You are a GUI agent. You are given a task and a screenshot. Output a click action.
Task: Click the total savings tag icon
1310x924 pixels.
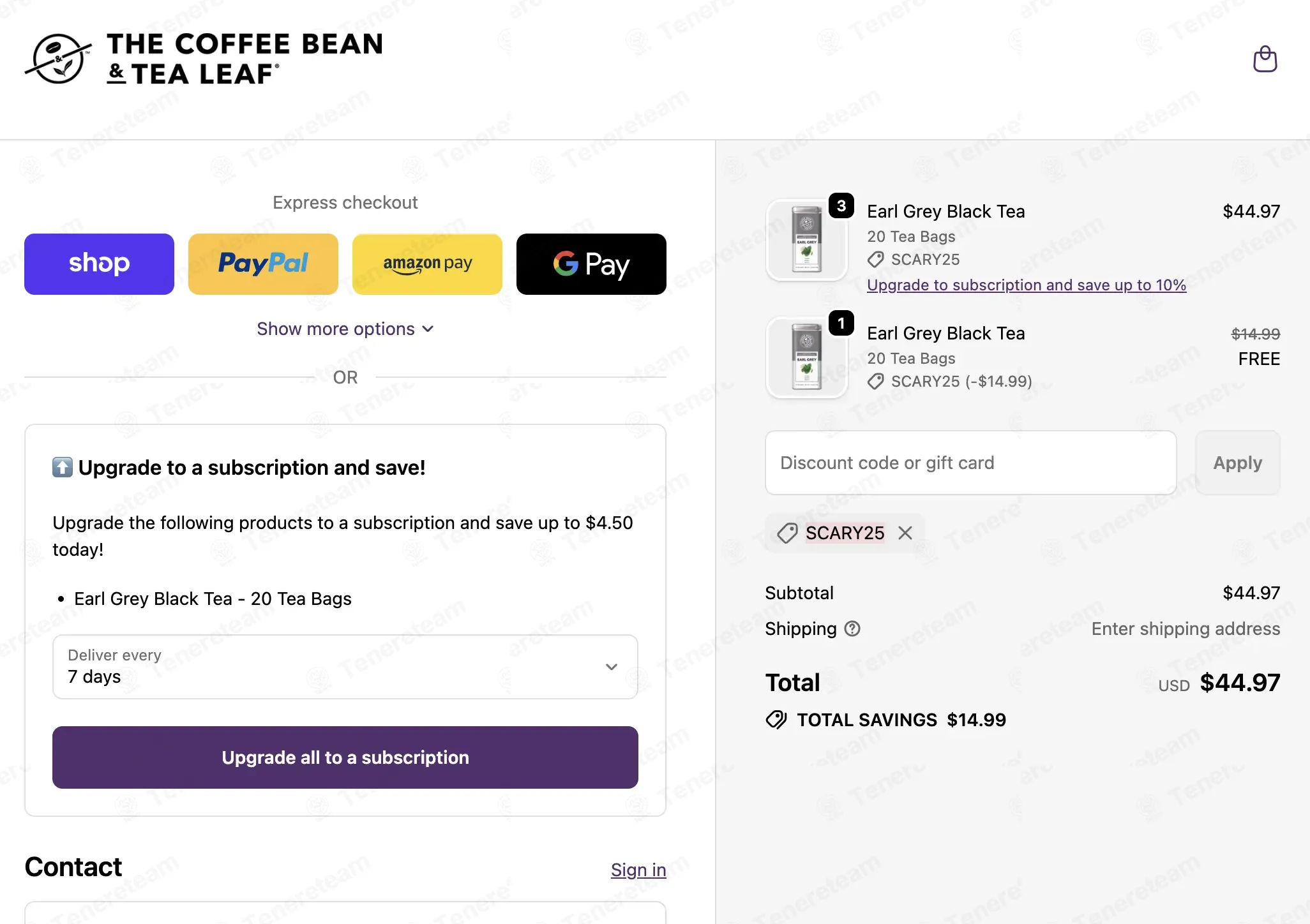776,720
